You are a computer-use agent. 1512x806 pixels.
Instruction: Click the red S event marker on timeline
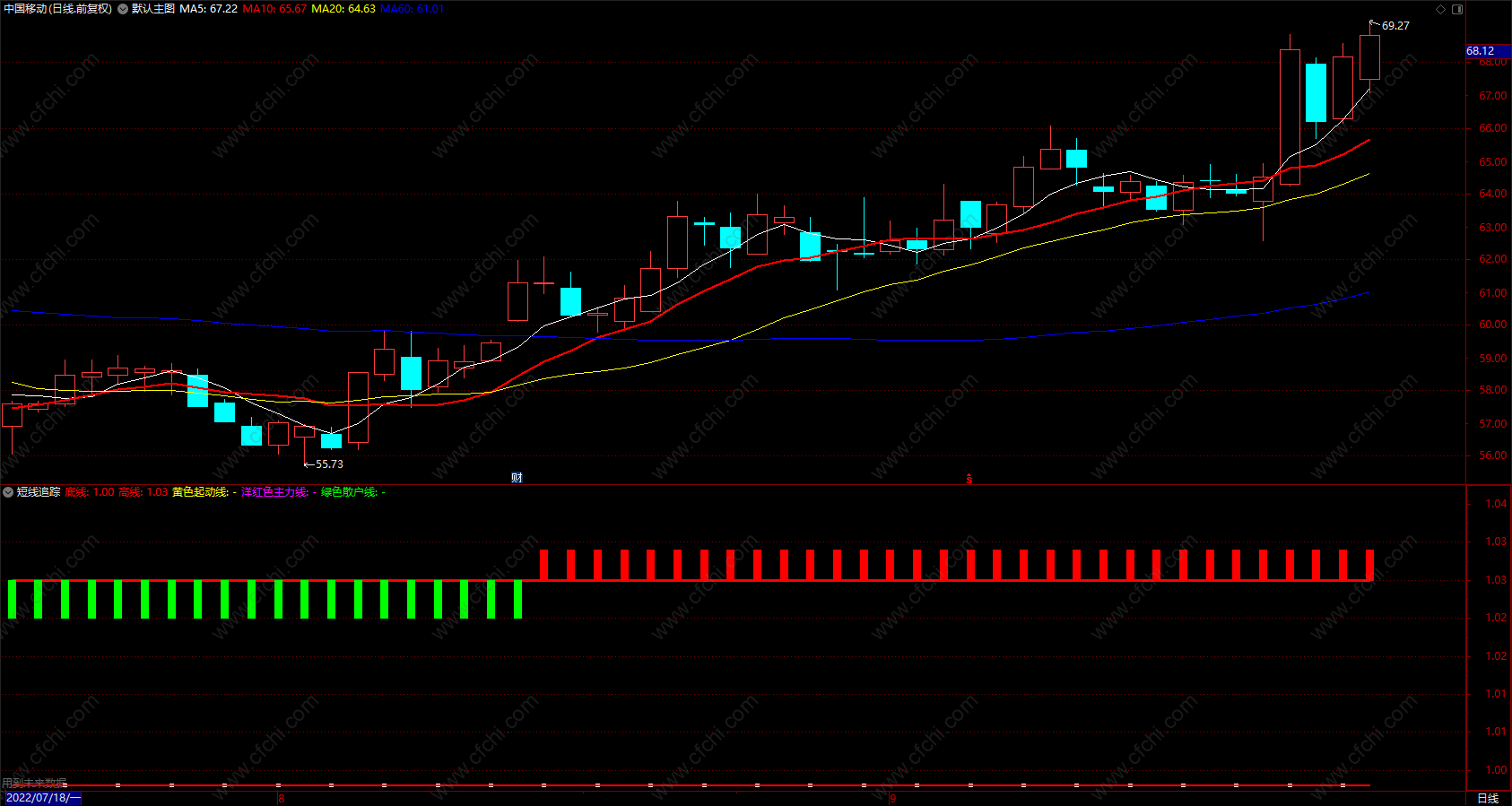[969, 479]
